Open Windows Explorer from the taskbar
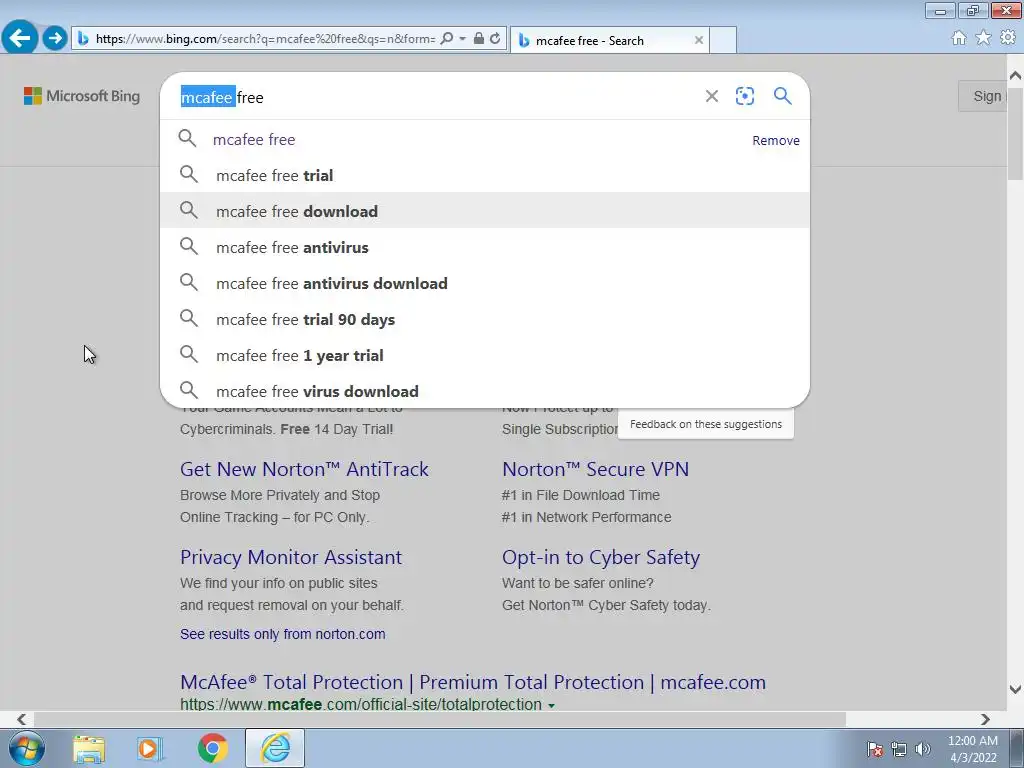The image size is (1024, 768). pyautogui.click(x=89, y=748)
